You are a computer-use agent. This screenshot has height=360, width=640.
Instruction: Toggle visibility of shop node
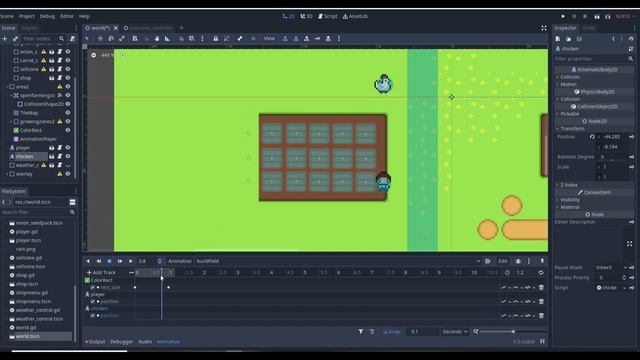tap(68, 78)
